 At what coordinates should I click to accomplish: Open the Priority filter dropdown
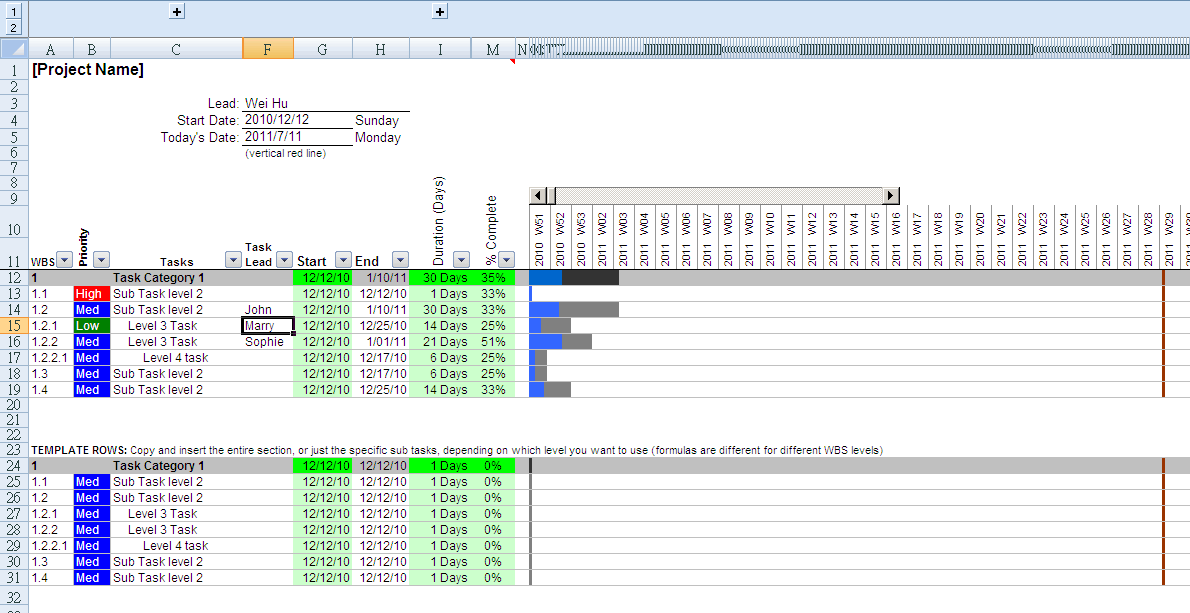point(100,260)
